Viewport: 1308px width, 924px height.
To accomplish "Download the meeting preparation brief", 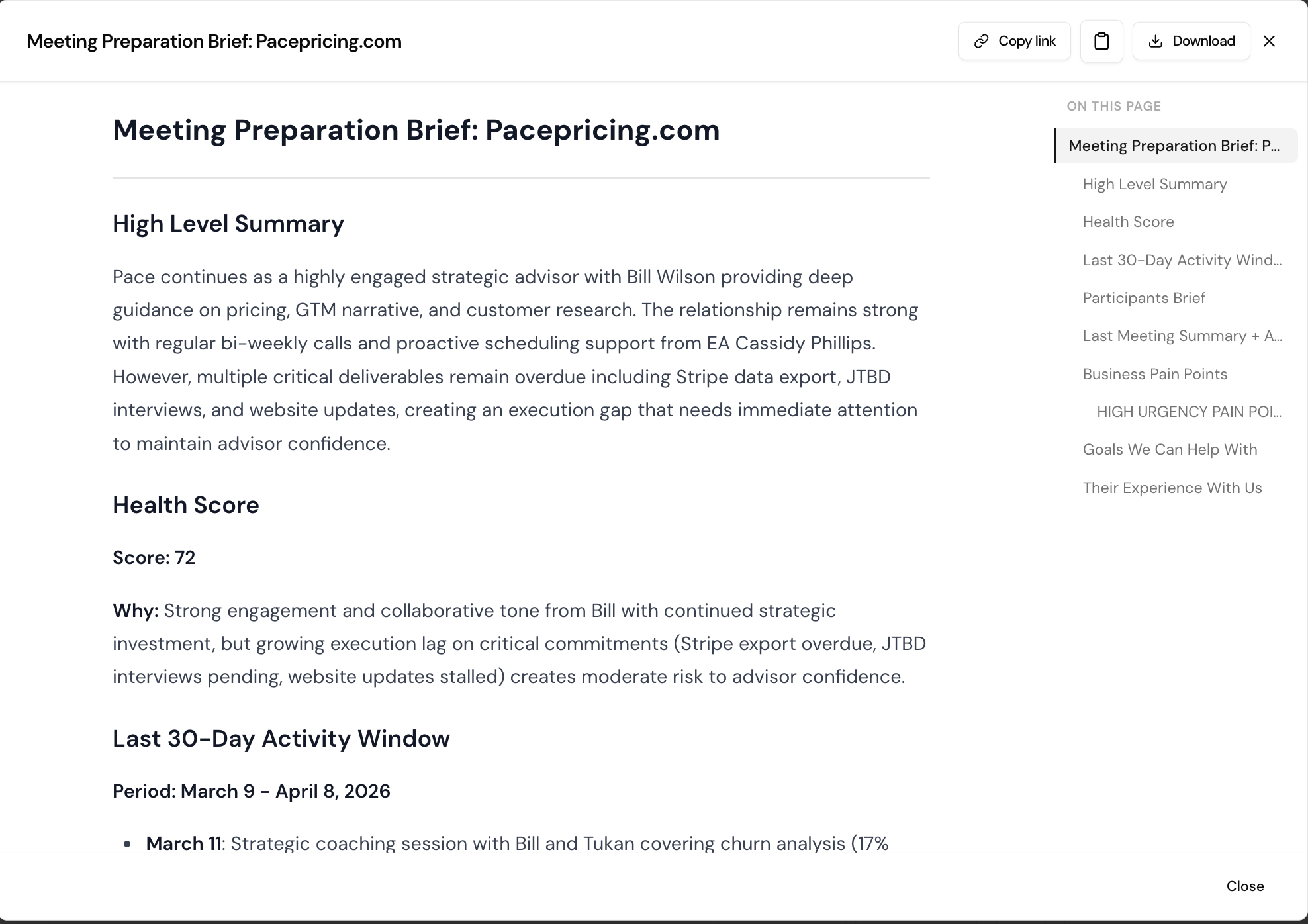I will 1190,40.
